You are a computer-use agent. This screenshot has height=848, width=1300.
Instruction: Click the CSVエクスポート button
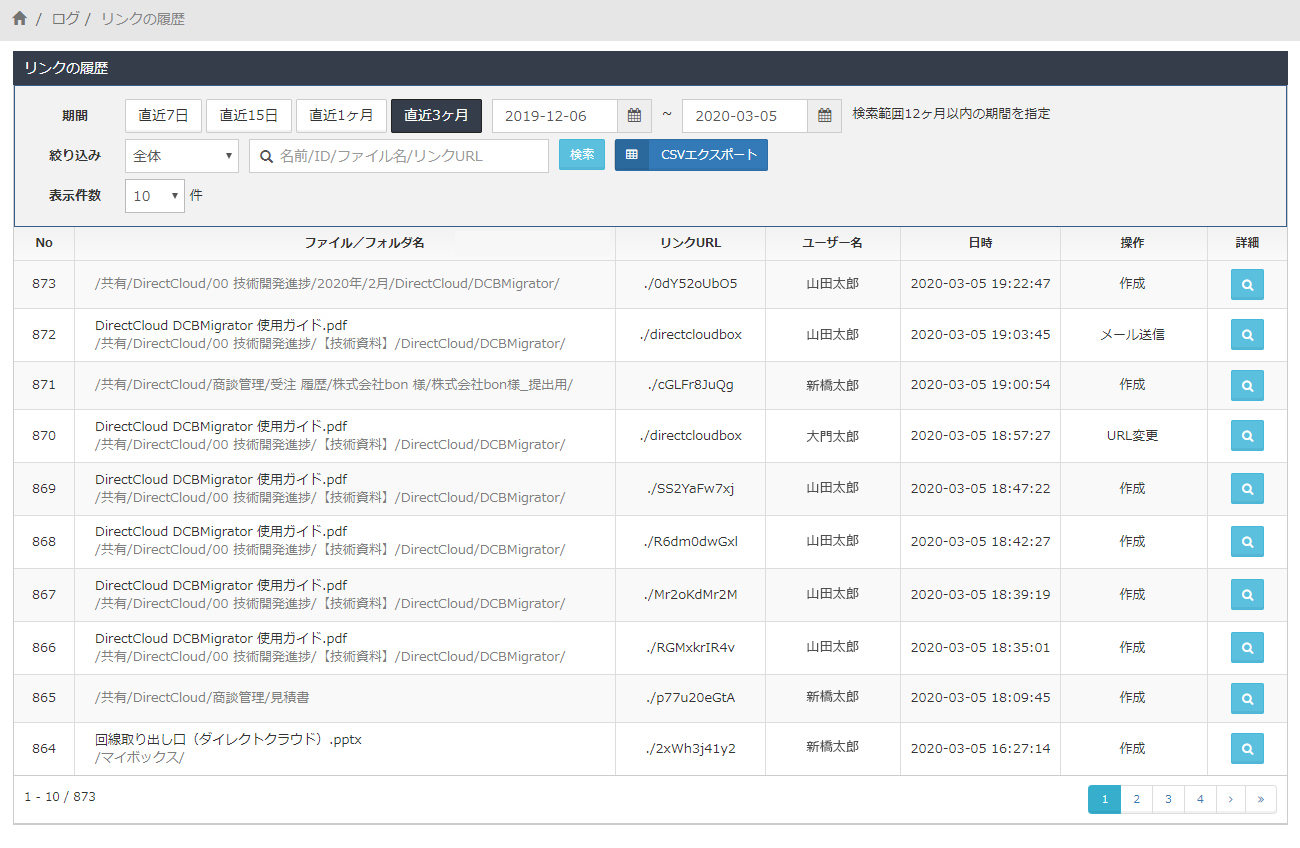tap(691, 155)
